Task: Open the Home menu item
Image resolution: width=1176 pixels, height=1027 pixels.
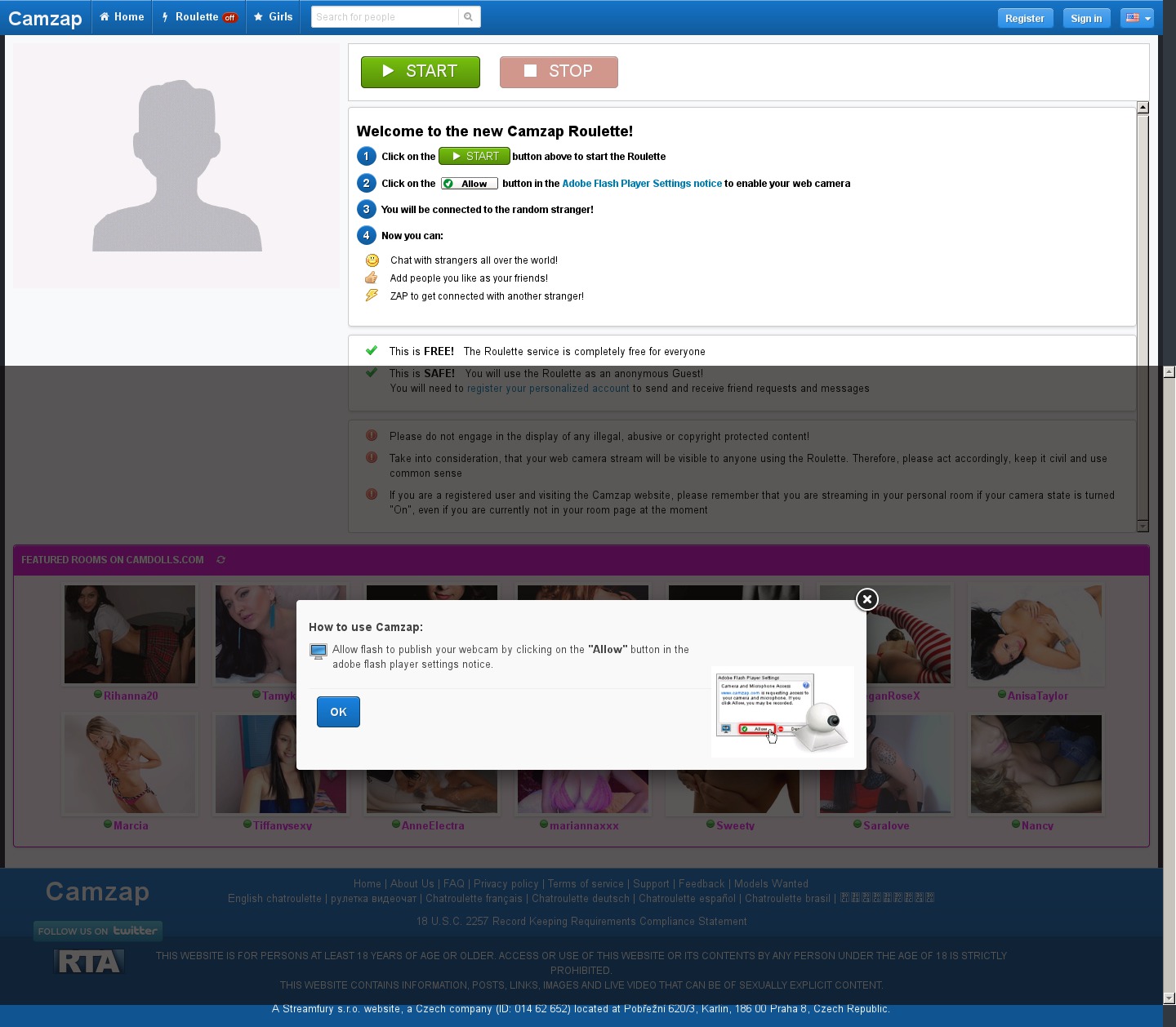Action: [122, 17]
